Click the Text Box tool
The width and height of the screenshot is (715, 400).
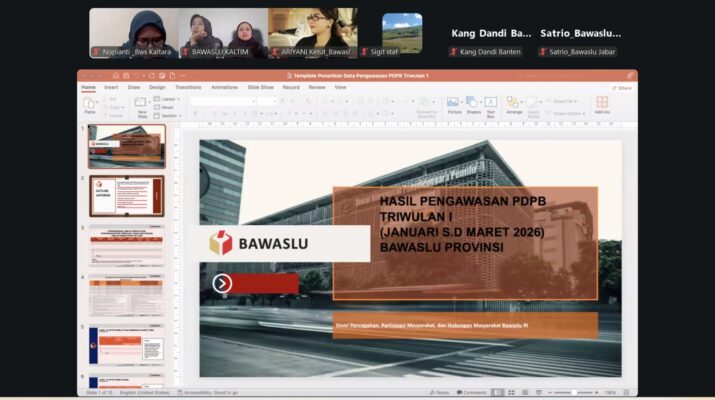[491, 104]
